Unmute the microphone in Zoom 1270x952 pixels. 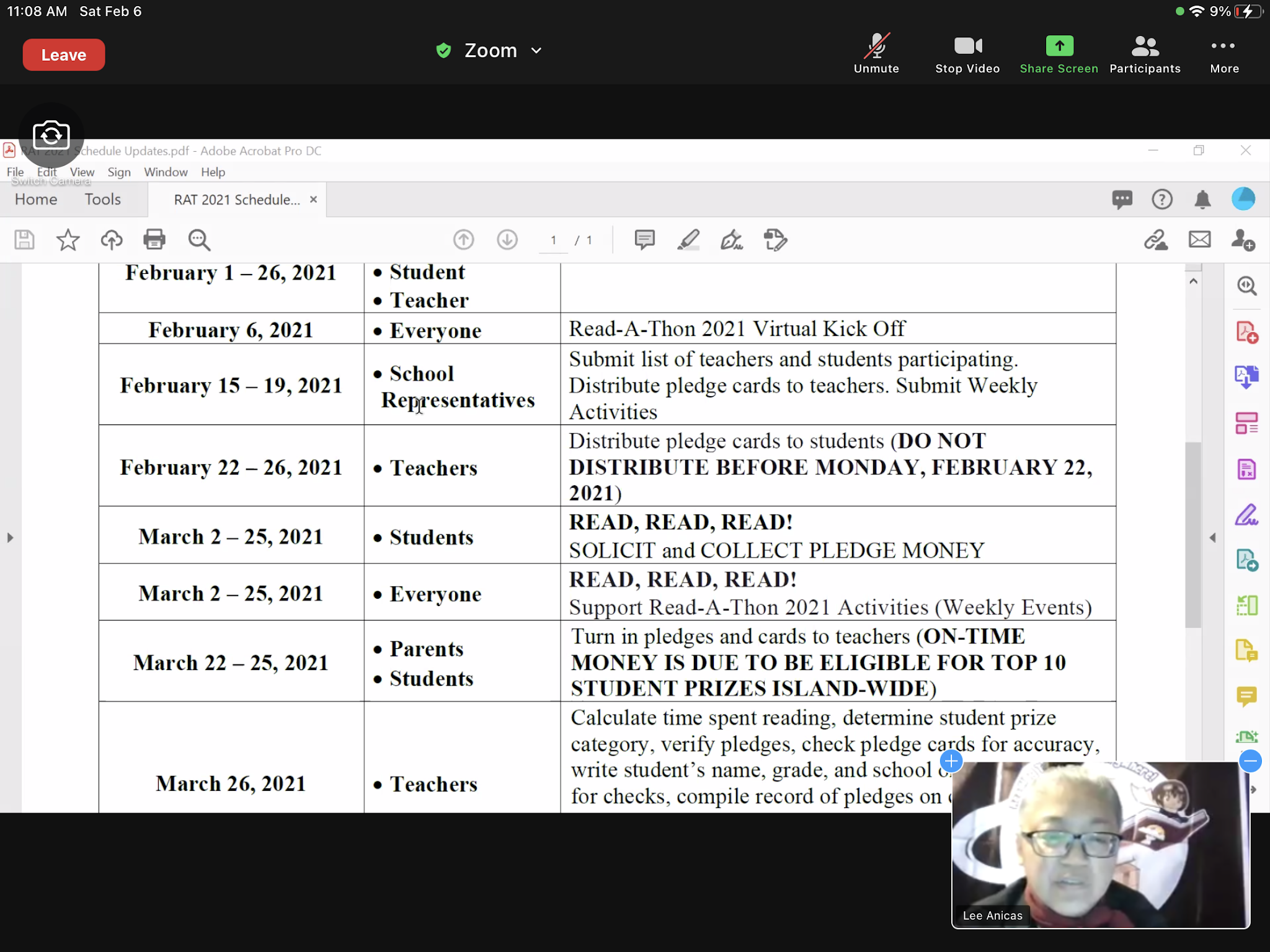coord(876,53)
